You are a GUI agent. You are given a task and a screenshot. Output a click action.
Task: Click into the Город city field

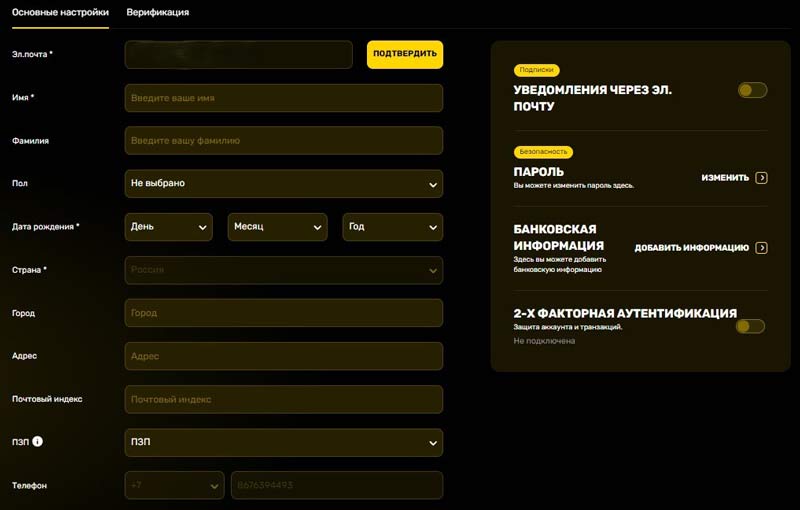click(x=283, y=313)
